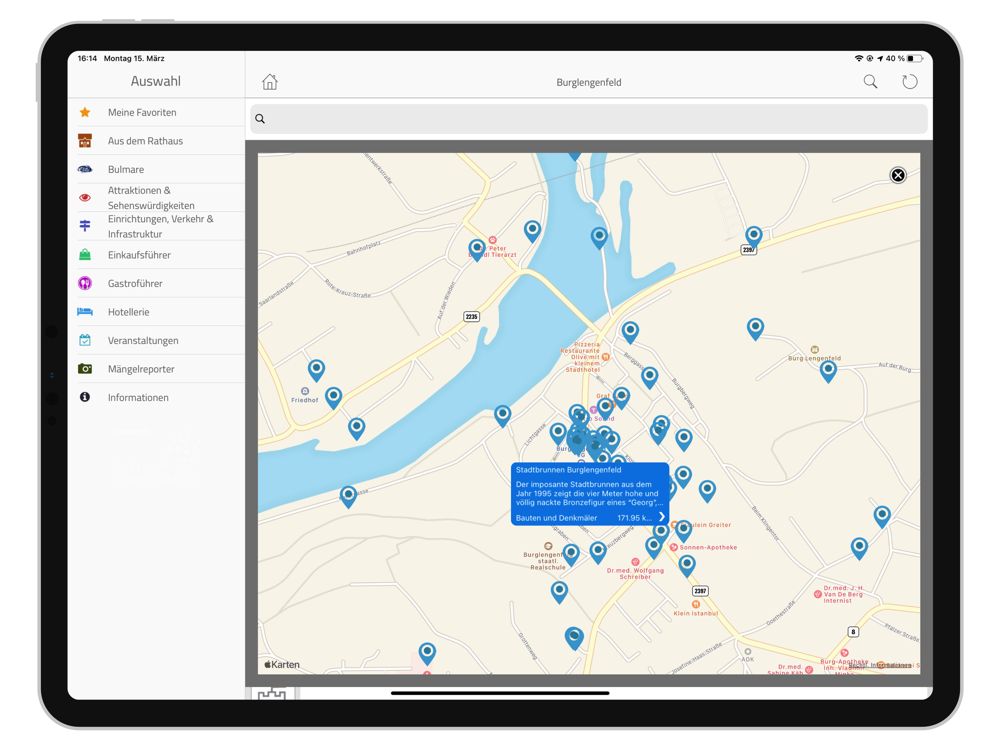Screen dimensions: 1000x750
Task: Click the Klein Istanbul restaurant label
Action: pyautogui.click(x=695, y=614)
